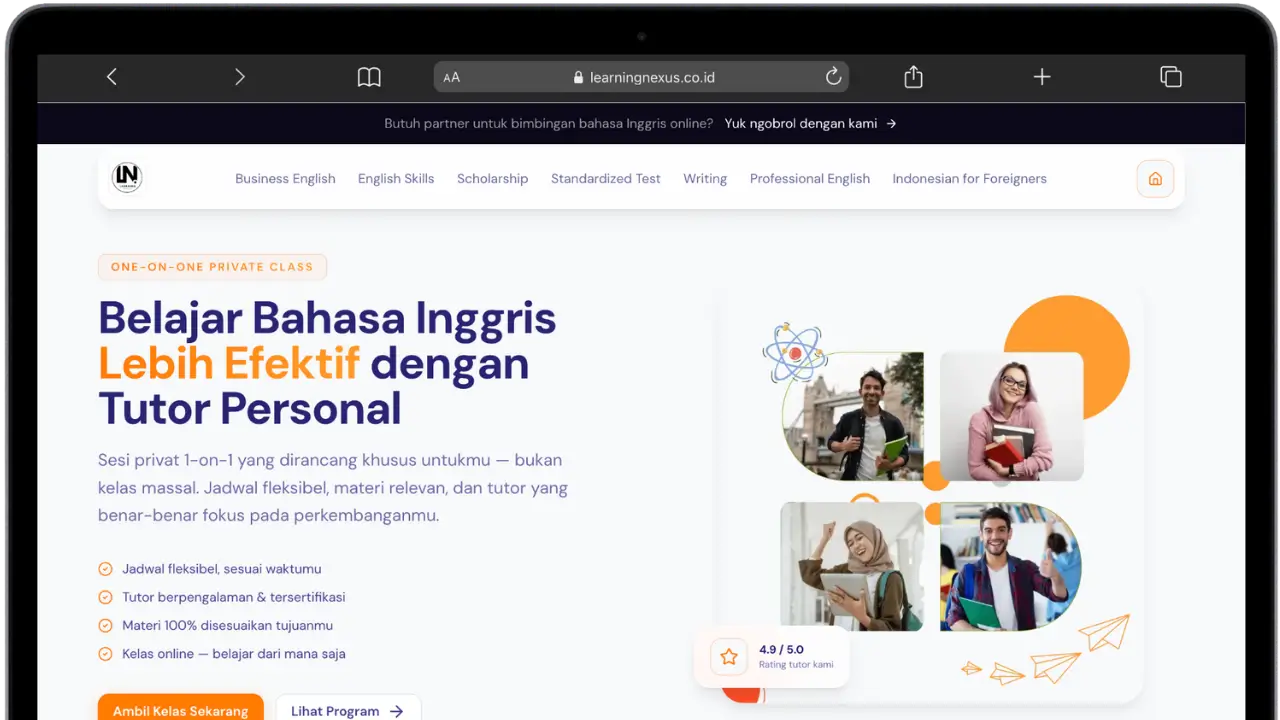Open the Business English menu item
Viewport: 1280px width, 720px height.
[x=285, y=179]
